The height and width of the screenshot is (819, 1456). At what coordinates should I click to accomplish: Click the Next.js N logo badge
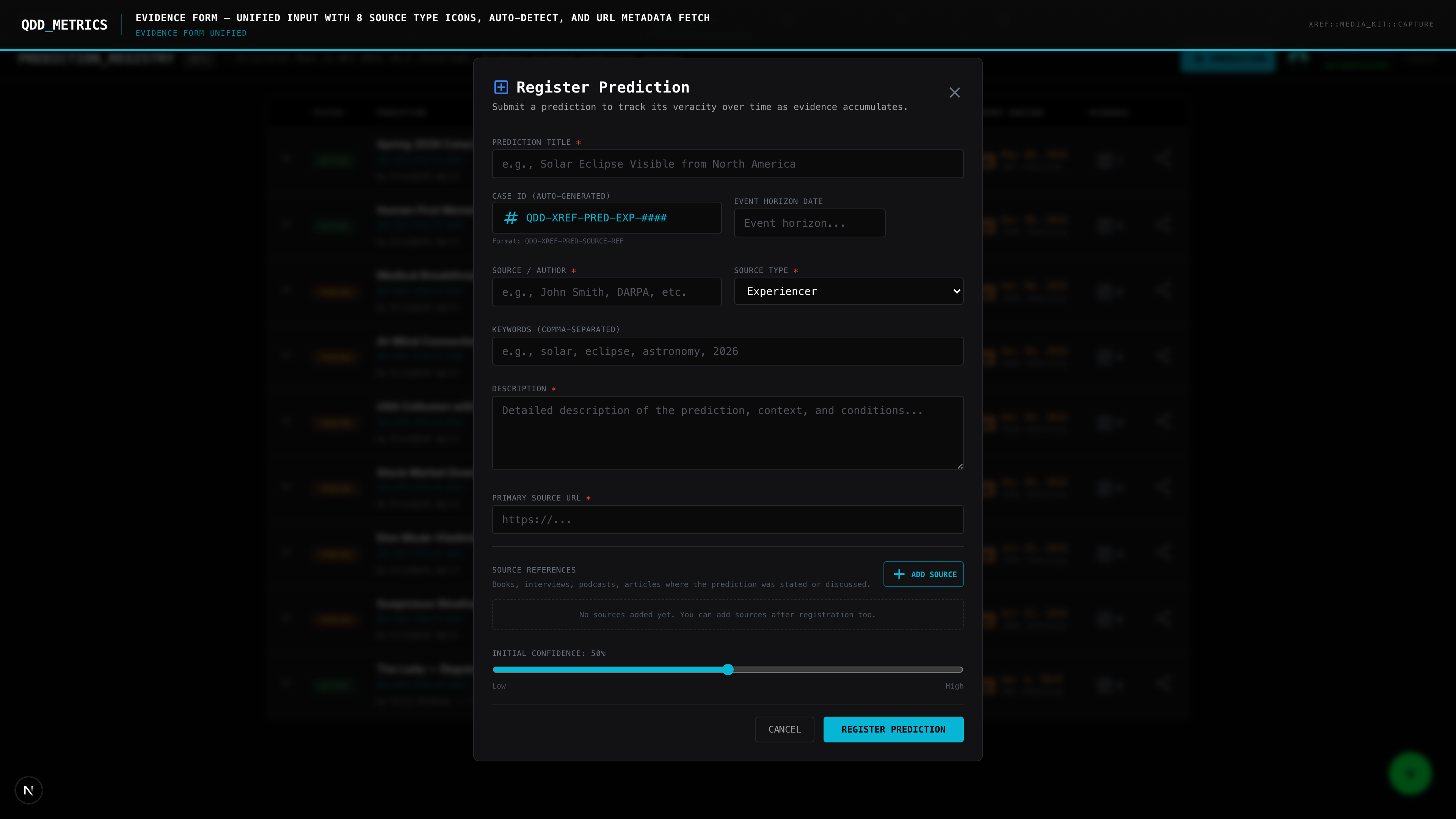pyautogui.click(x=29, y=789)
